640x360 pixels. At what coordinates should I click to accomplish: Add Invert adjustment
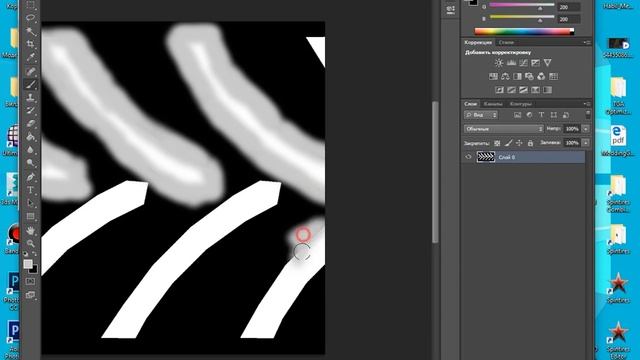(x=499, y=90)
